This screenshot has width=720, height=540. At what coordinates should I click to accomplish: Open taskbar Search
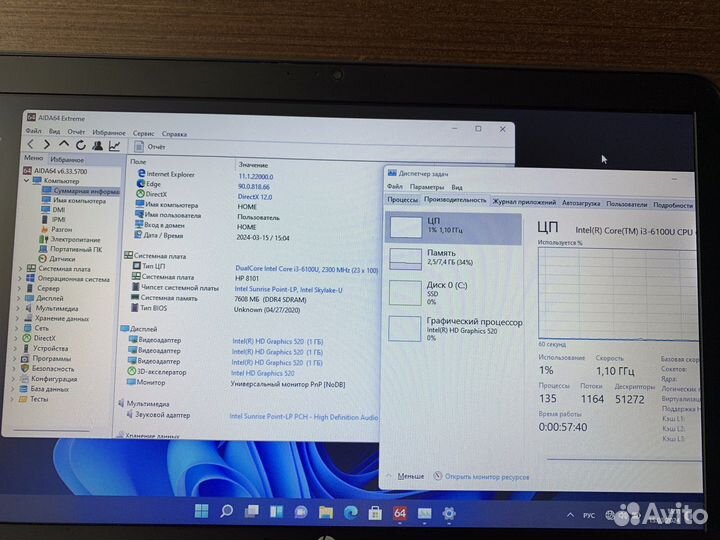coord(226,511)
